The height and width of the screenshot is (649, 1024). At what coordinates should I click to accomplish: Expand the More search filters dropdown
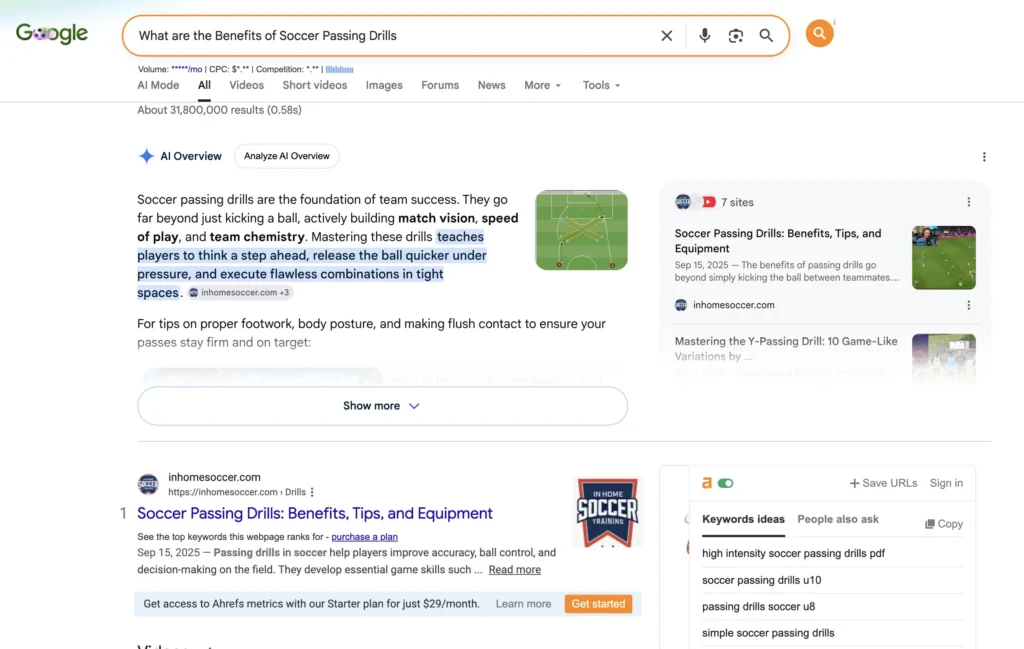543,86
